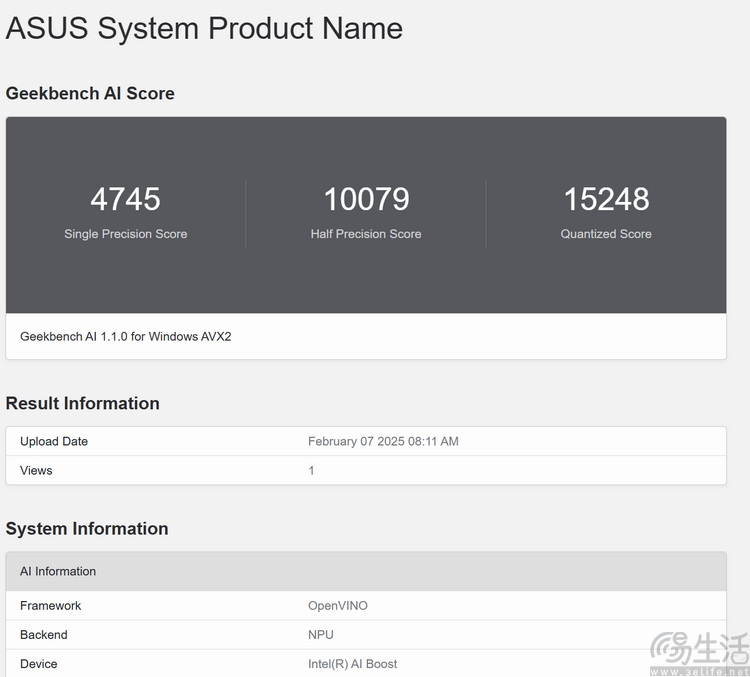Screen dimensions: 750x677
Task: Click the Upload Date row label
Action: coord(54,441)
